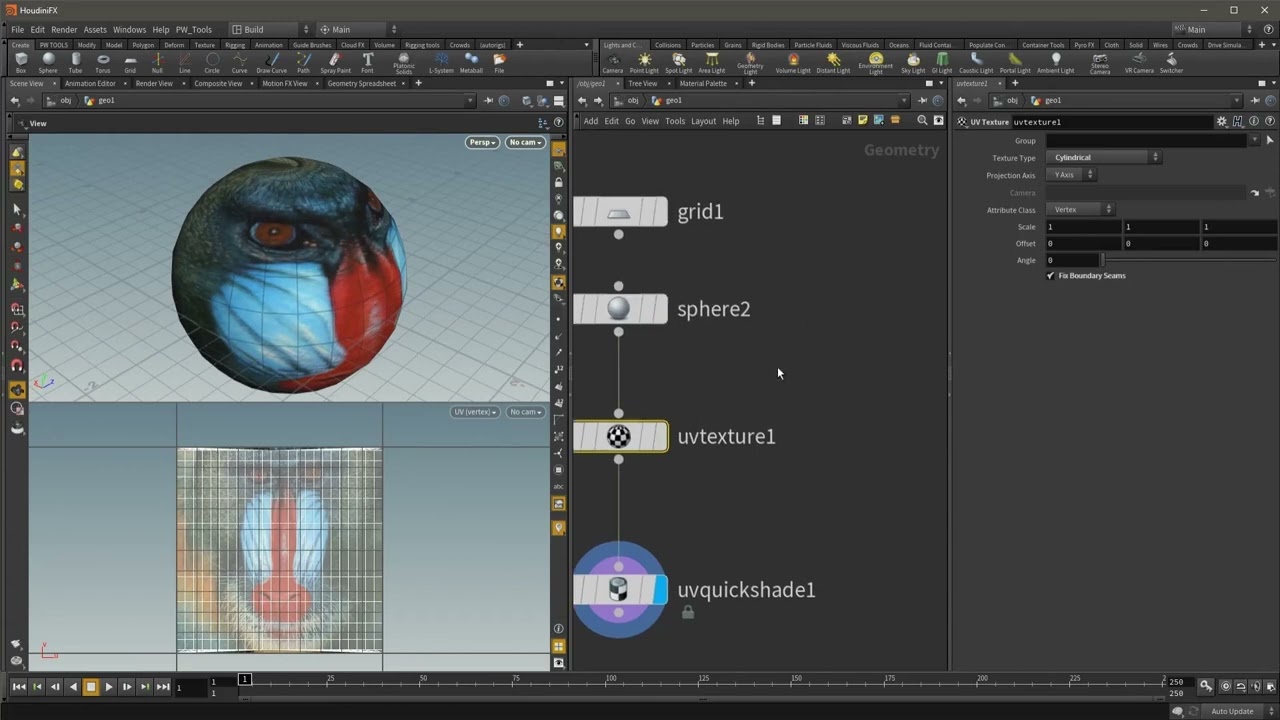Open the Main radial menu dropdown

click(x=358, y=29)
